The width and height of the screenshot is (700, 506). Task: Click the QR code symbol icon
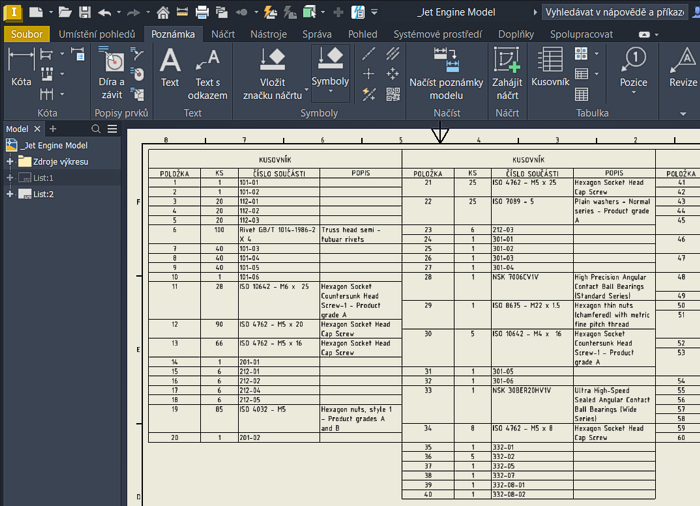tap(393, 94)
